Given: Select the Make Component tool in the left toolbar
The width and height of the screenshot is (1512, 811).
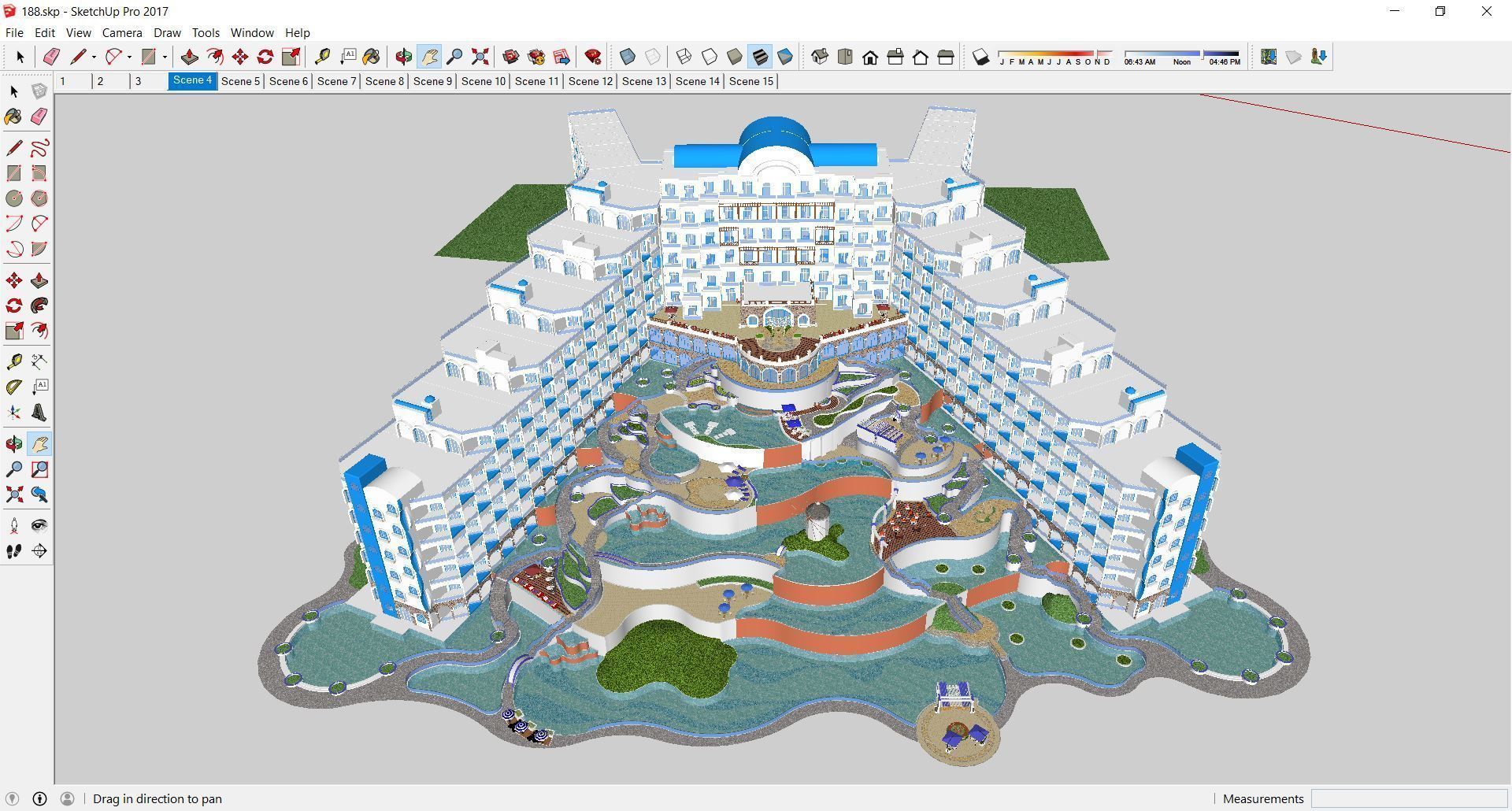Looking at the screenshot, I should click(39, 91).
